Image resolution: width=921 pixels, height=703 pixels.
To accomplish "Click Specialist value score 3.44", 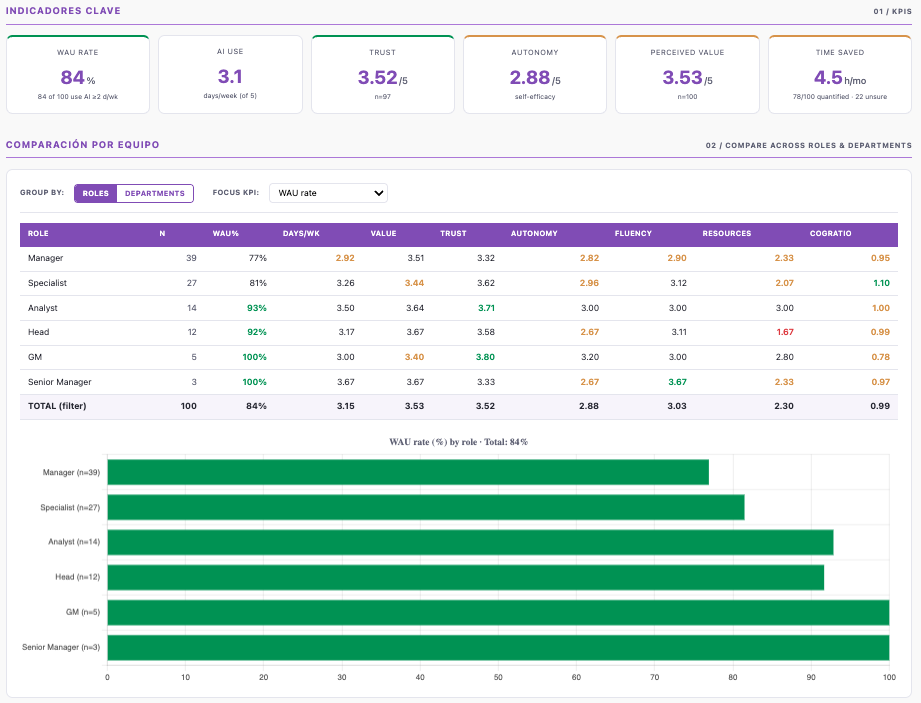I will [414, 283].
